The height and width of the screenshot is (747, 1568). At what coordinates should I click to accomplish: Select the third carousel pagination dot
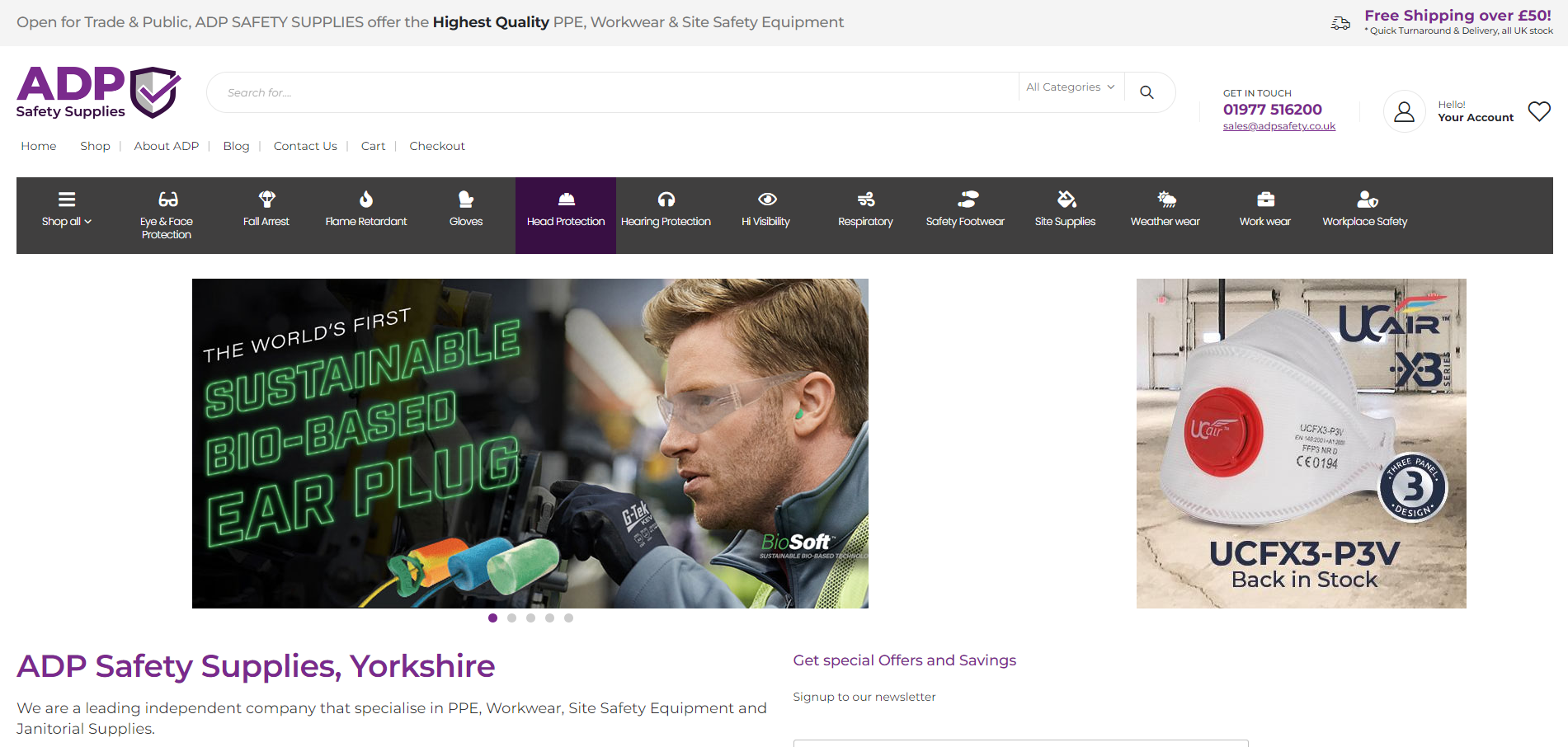pos(530,618)
